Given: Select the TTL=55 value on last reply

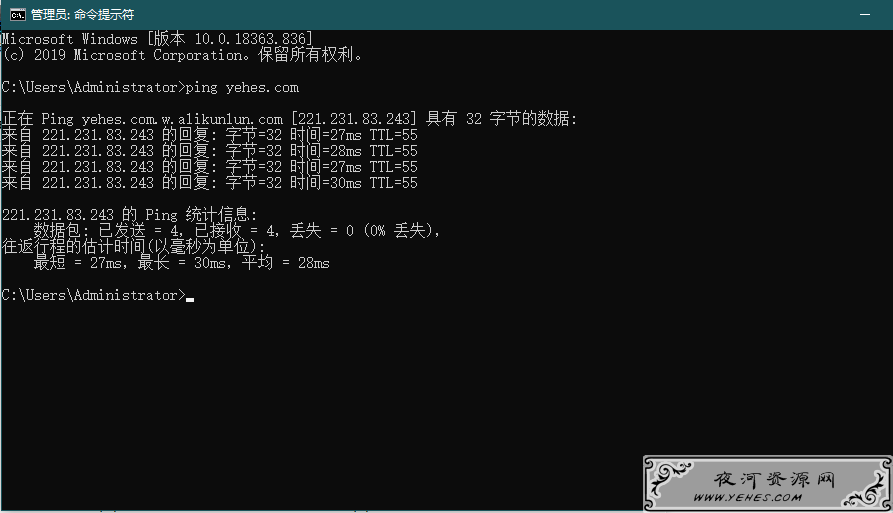Looking at the screenshot, I should tap(394, 183).
